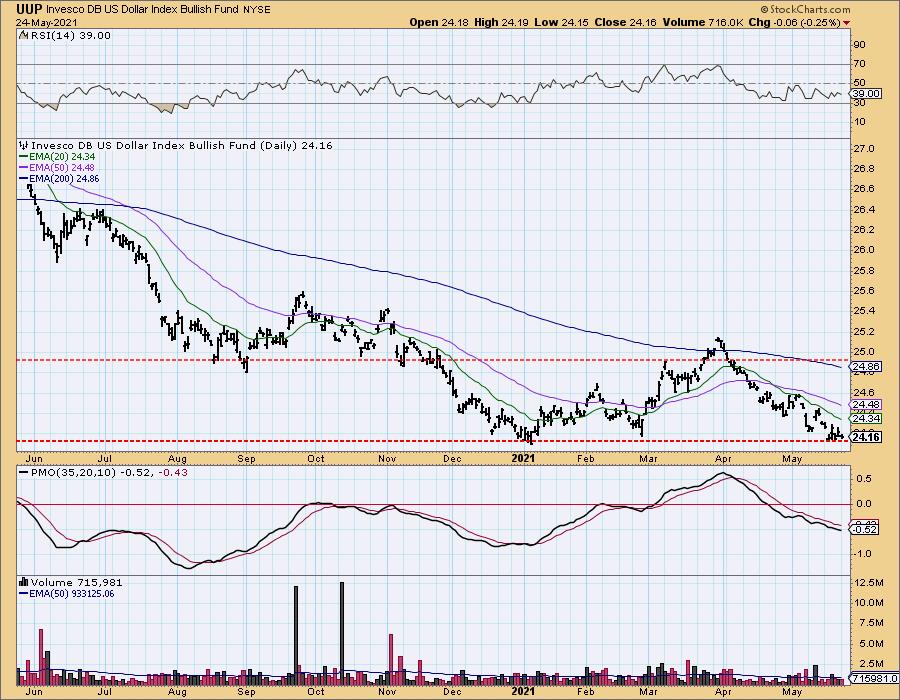Image resolution: width=900 pixels, height=700 pixels.
Task: Click the NYSE exchange label
Action: (257, 10)
